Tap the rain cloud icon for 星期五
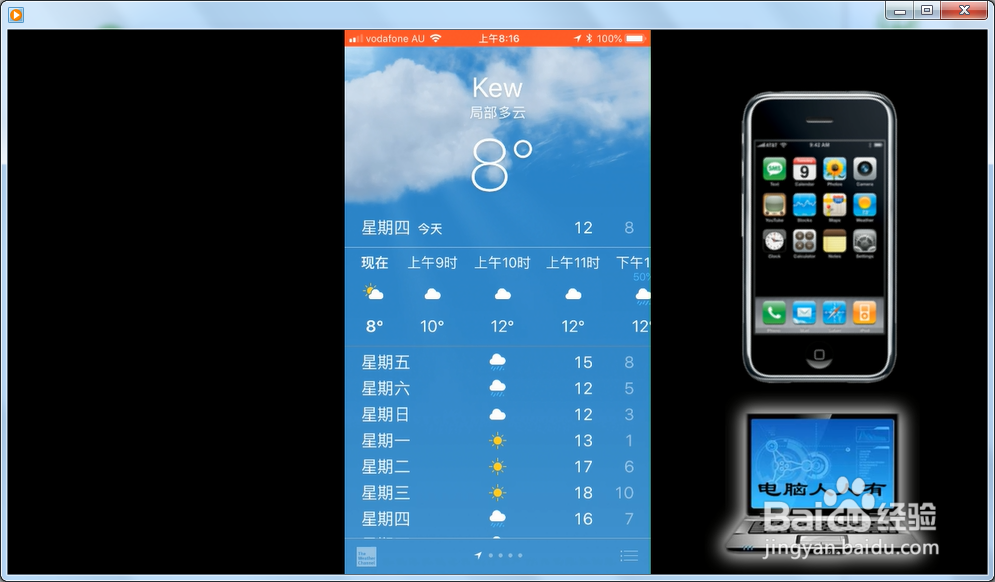Viewport: 995px width, 582px height. point(498,362)
